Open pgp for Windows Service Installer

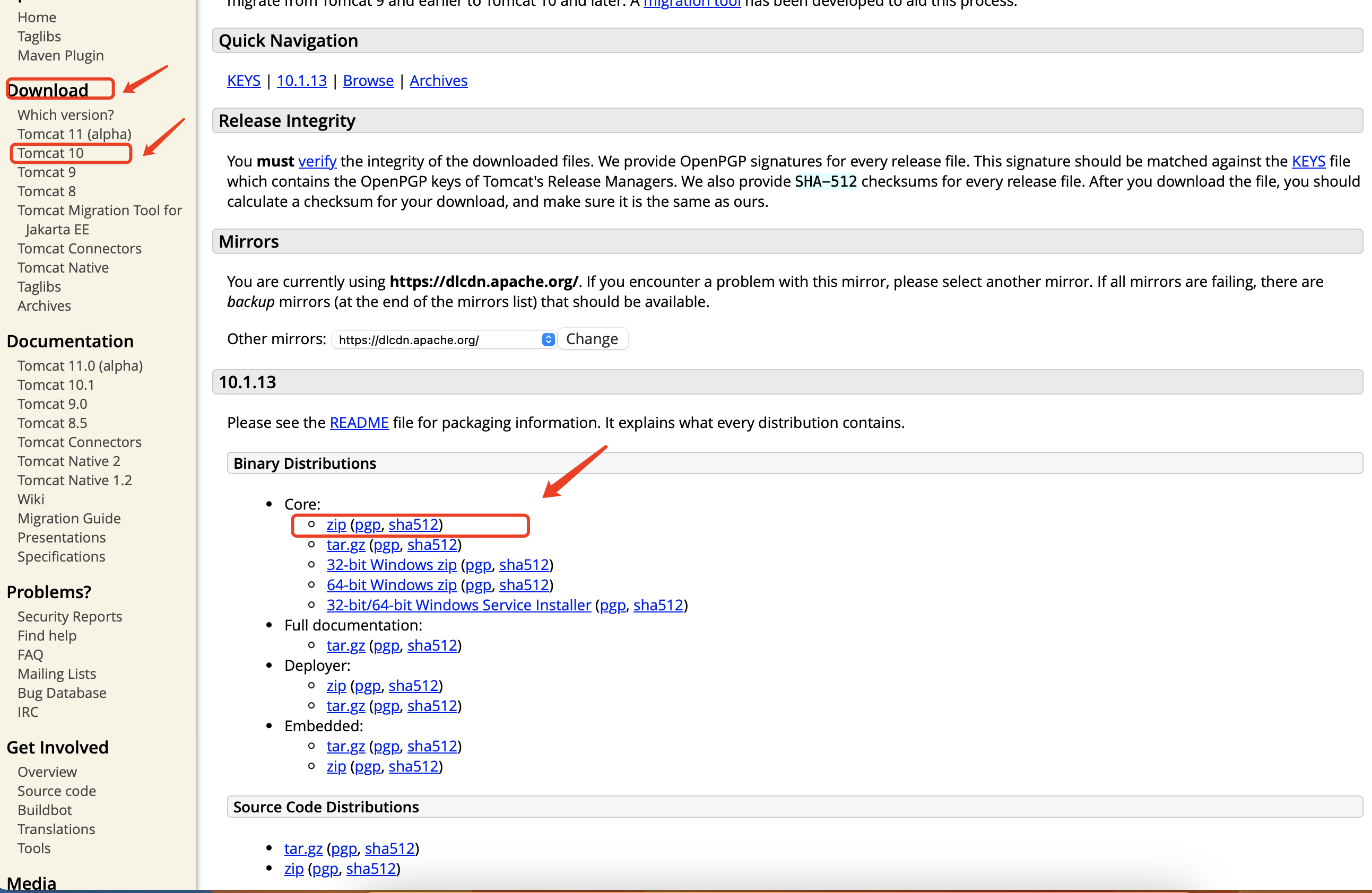613,606
